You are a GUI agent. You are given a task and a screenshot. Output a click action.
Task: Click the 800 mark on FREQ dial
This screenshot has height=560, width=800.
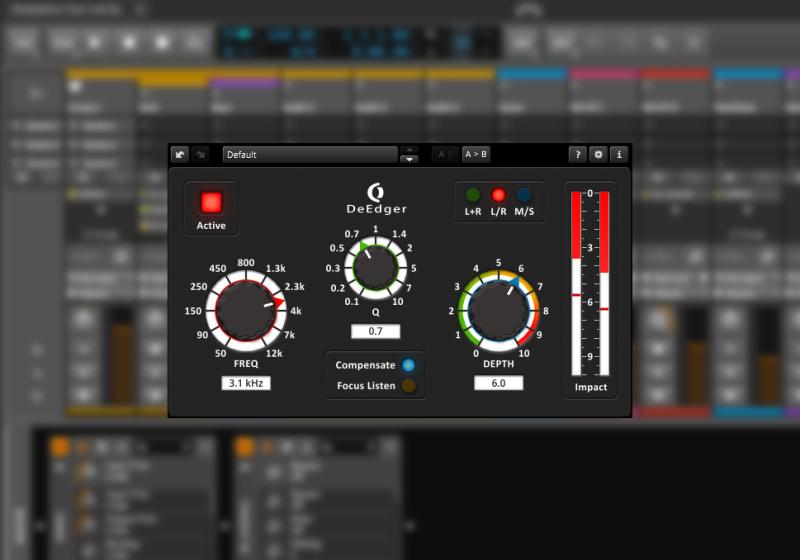(x=246, y=263)
